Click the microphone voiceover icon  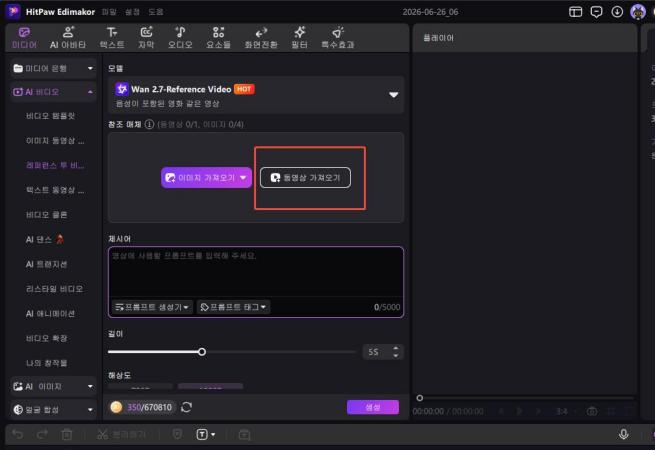(623, 435)
